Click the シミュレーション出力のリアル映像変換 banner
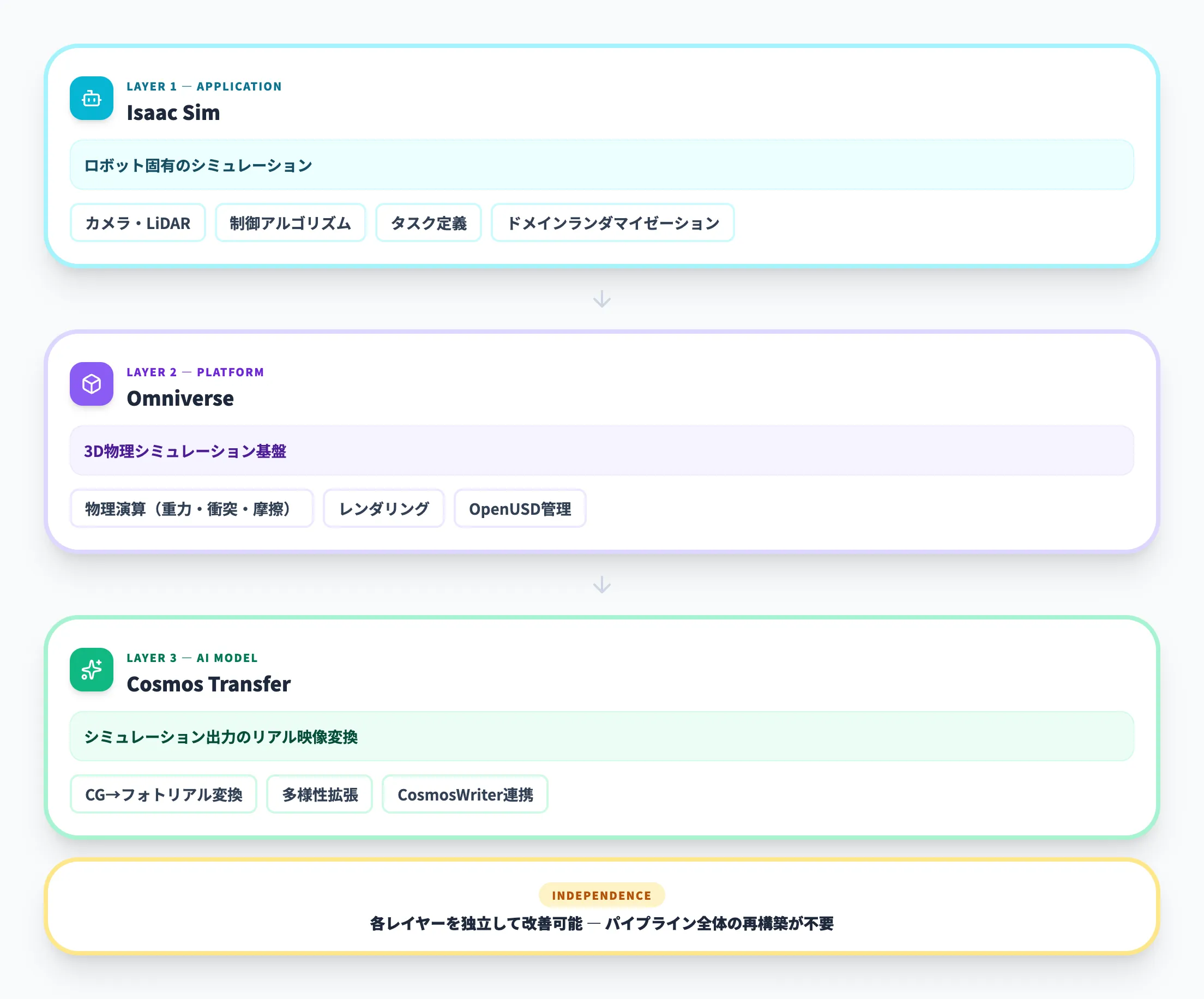The height and width of the screenshot is (999, 1204). pos(601,737)
